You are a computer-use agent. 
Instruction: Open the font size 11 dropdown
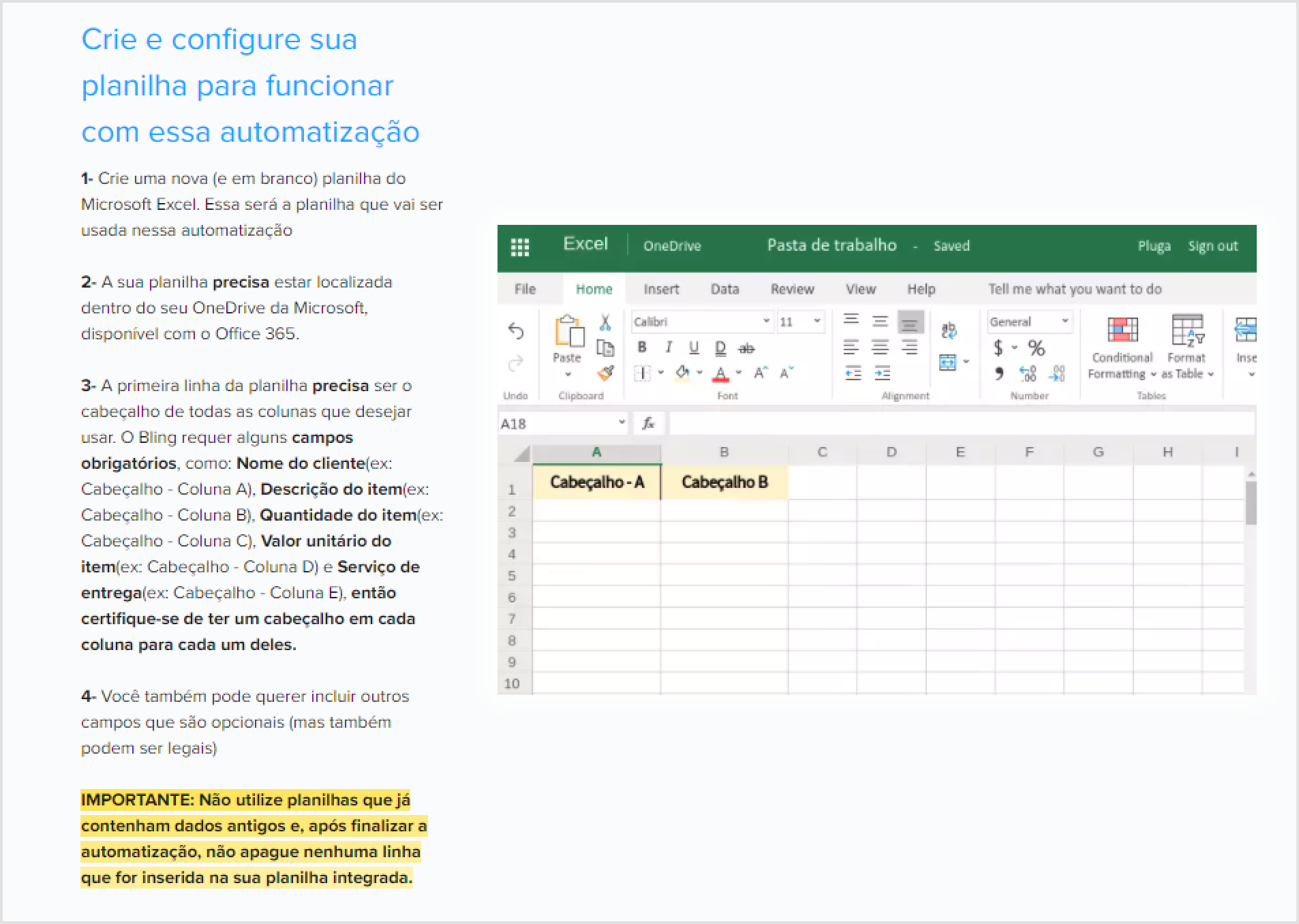pyautogui.click(x=816, y=321)
